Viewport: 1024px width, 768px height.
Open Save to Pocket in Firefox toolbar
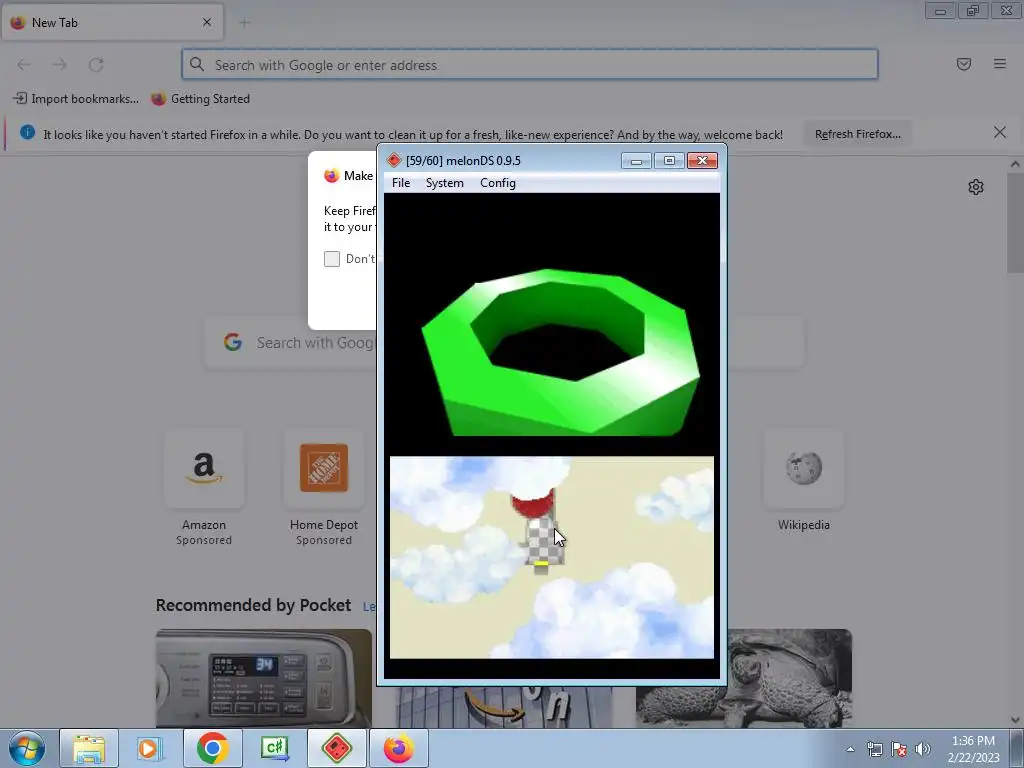coord(964,64)
